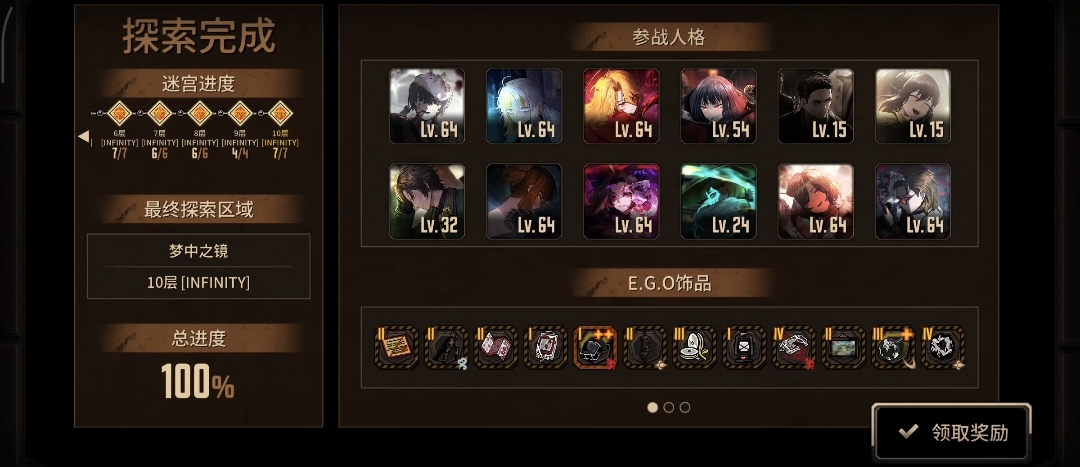Open the Lv.54 dark-haired identity portrait

click(x=718, y=105)
